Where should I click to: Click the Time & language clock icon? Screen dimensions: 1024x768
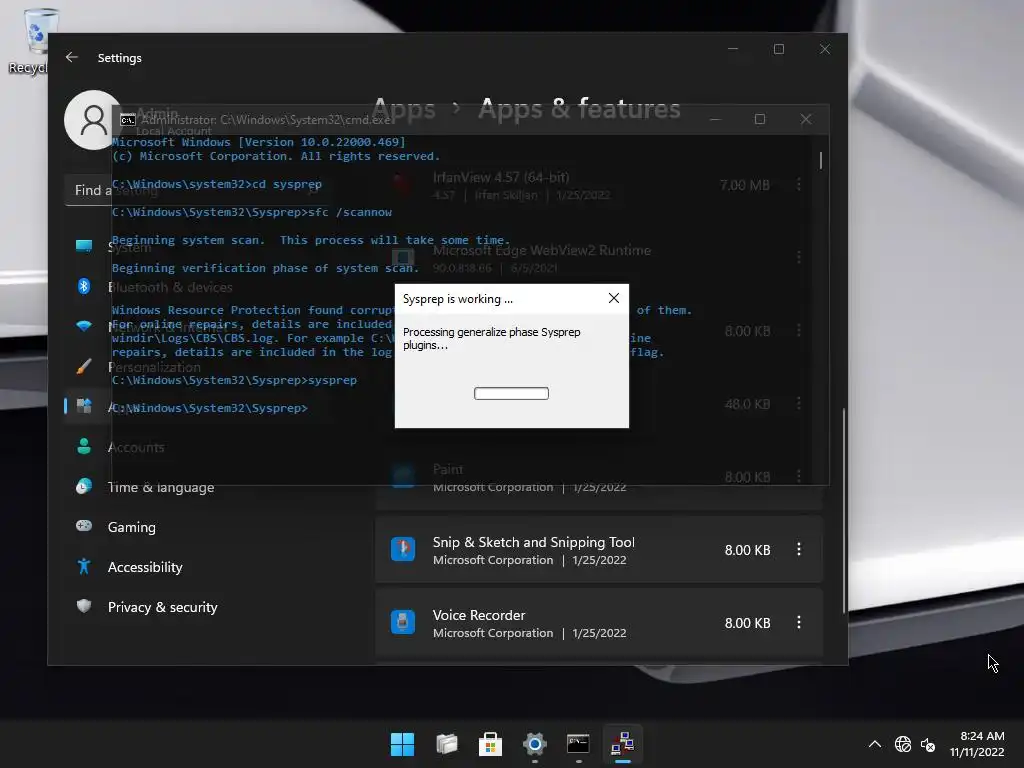(x=84, y=486)
